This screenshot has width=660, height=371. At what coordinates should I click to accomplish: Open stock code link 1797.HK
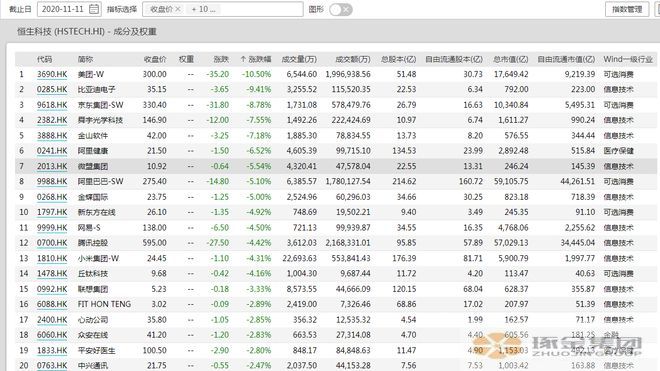[52, 212]
